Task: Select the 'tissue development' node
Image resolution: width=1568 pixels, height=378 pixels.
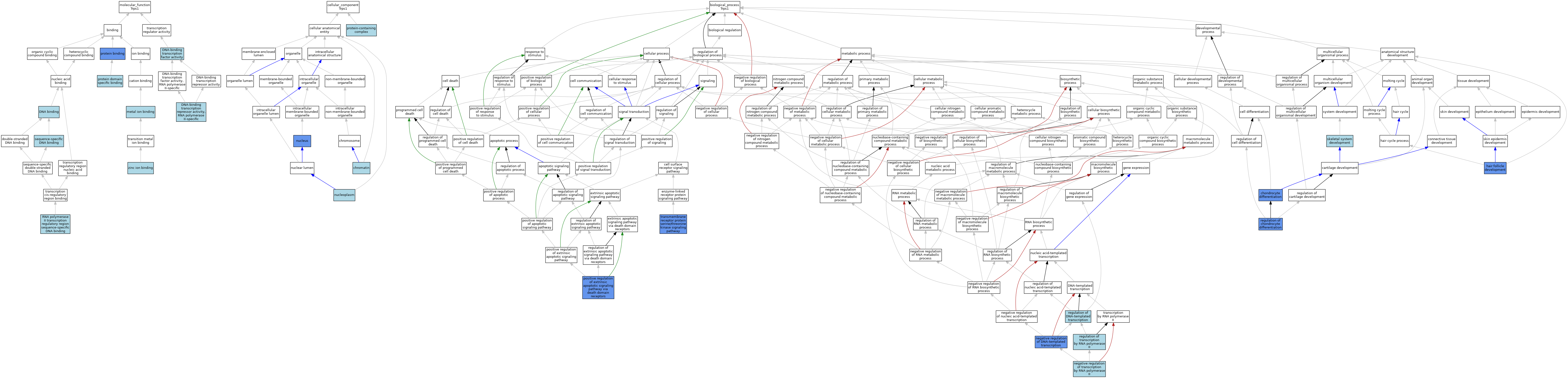Action: 1473,81
